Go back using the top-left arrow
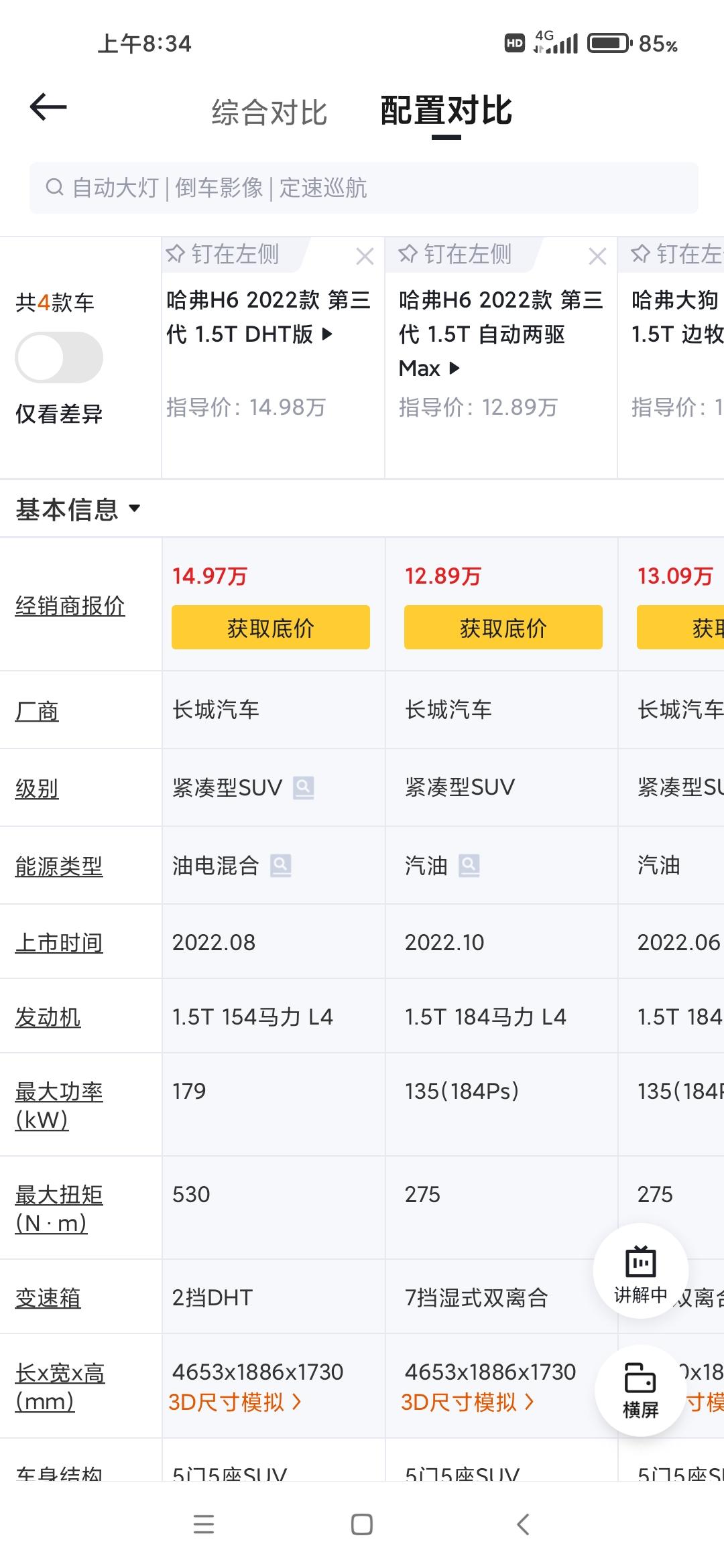724x1568 pixels. coord(48,107)
